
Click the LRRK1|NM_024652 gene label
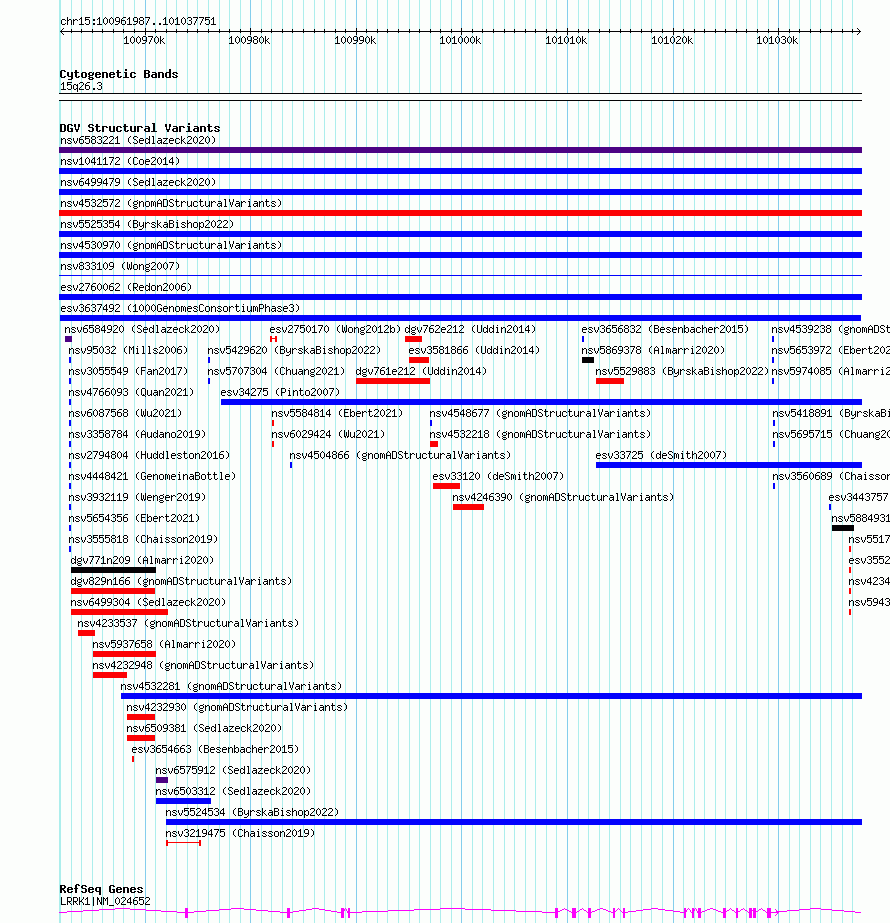(105, 901)
